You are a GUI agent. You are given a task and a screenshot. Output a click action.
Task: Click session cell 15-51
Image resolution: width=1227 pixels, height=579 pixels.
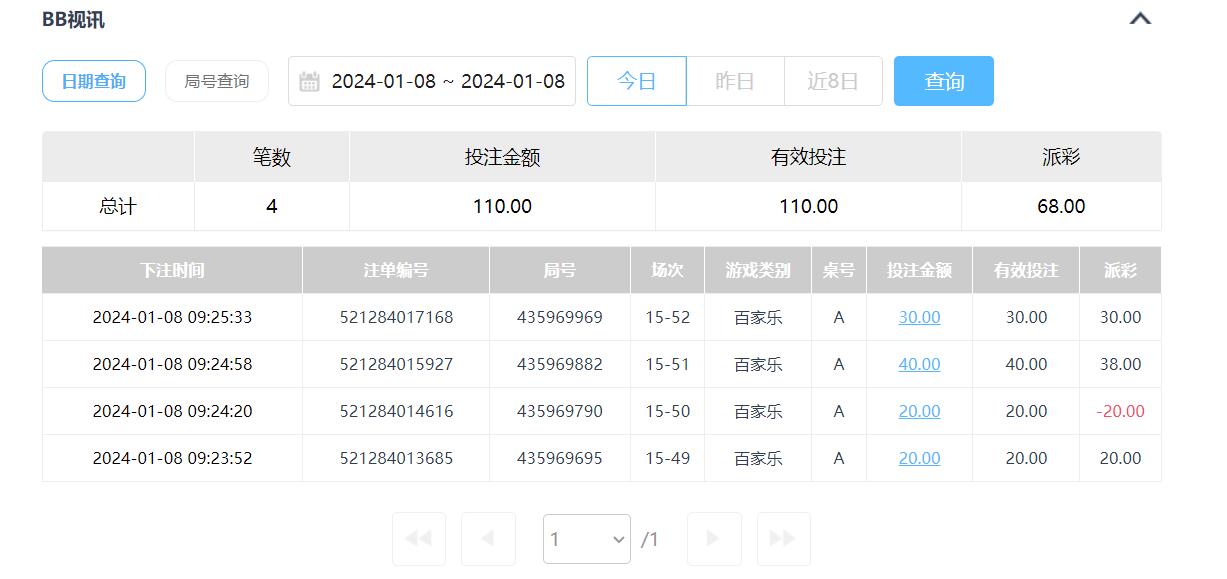(667, 364)
